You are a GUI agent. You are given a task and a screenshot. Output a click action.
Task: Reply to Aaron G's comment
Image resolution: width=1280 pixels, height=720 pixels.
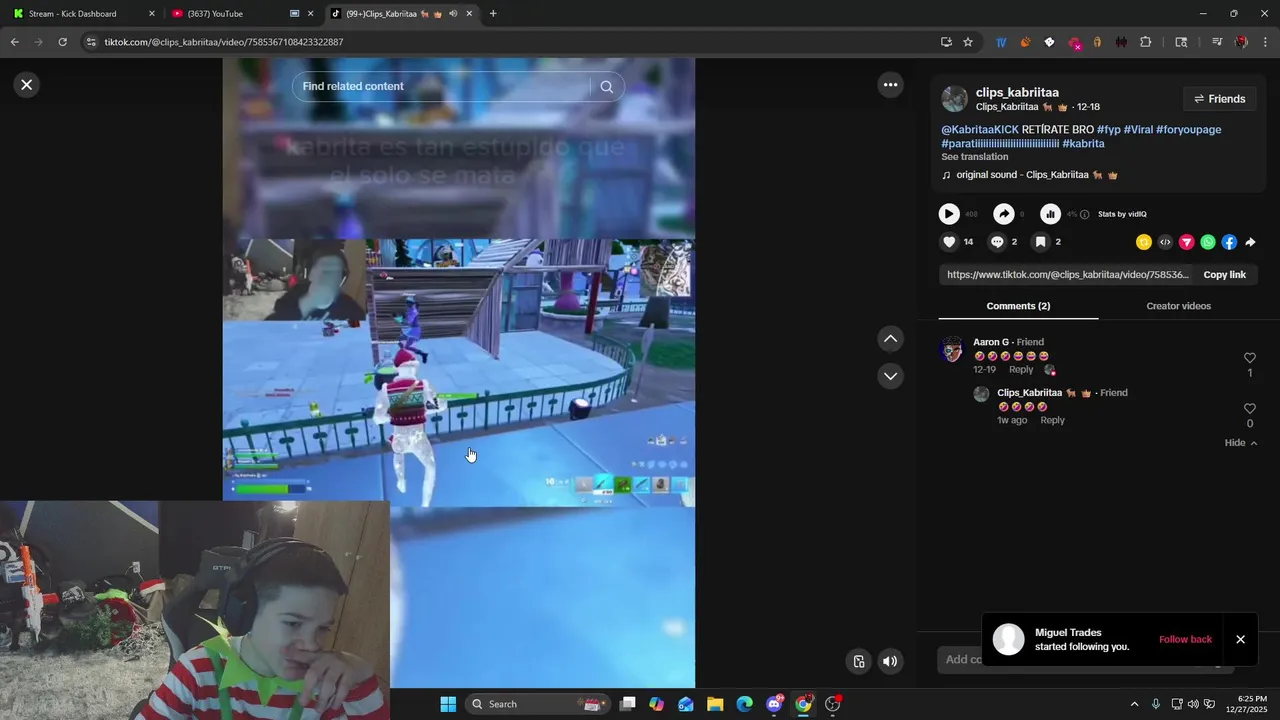pyautogui.click(x=1020, y=370)
